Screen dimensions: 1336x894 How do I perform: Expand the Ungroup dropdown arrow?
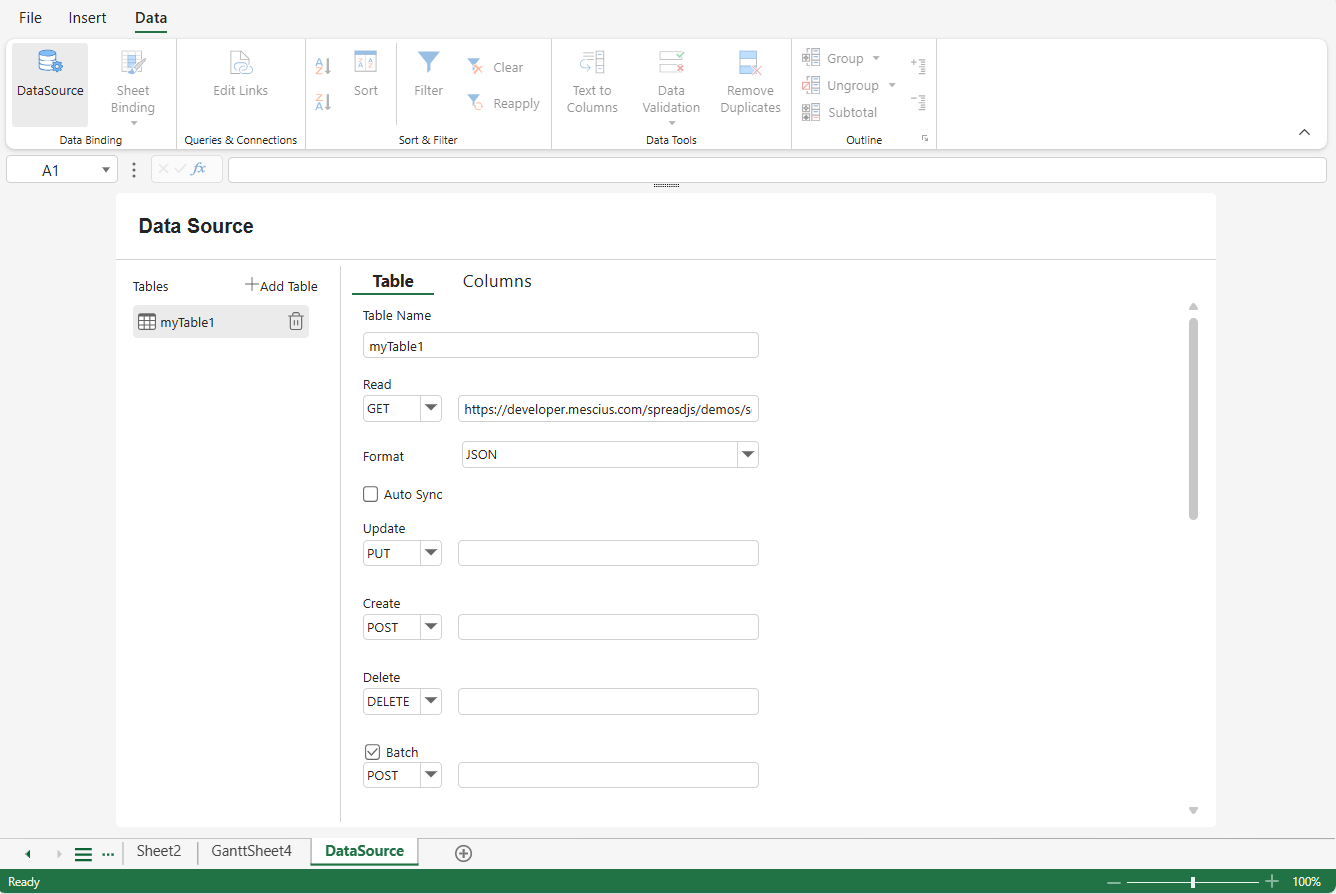(x=892, y=85)
